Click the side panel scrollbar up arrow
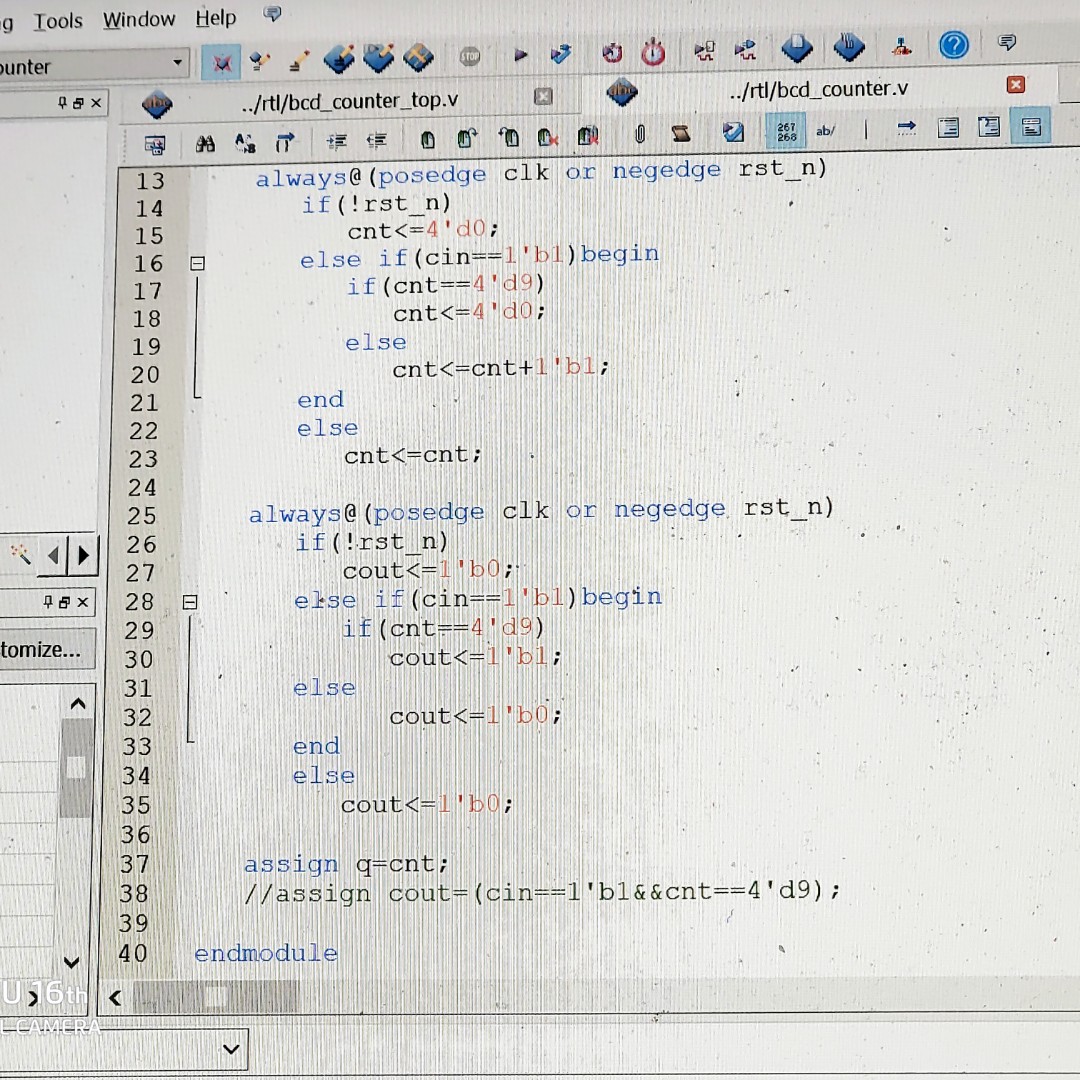 [x=78, y=703]
